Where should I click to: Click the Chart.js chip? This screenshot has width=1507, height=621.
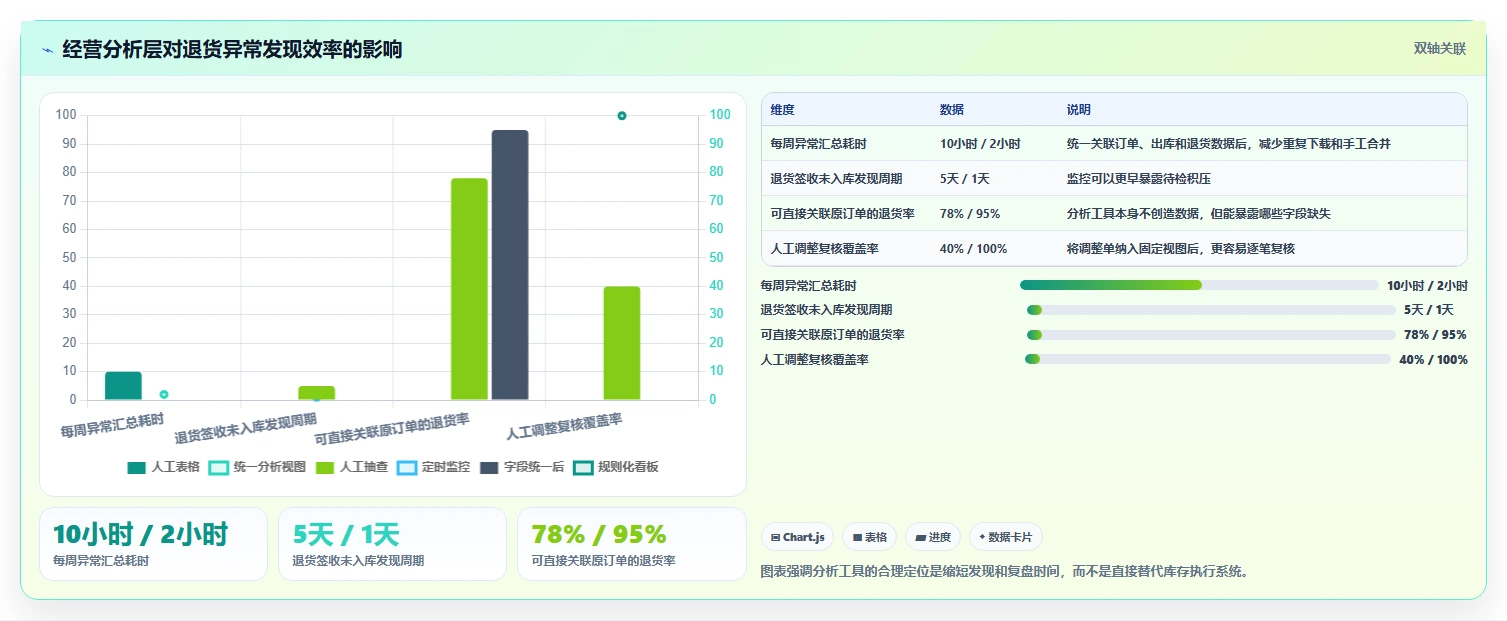click(x=797, y=537)
